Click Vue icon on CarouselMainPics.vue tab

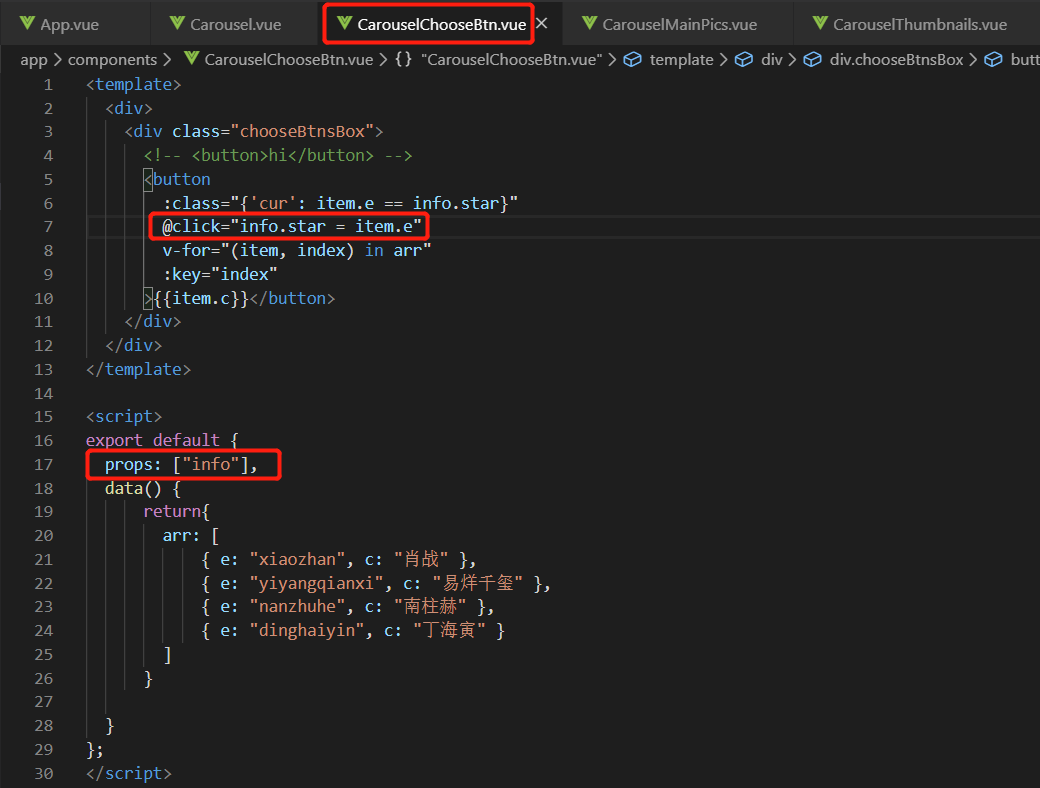[x=589, y=23]
